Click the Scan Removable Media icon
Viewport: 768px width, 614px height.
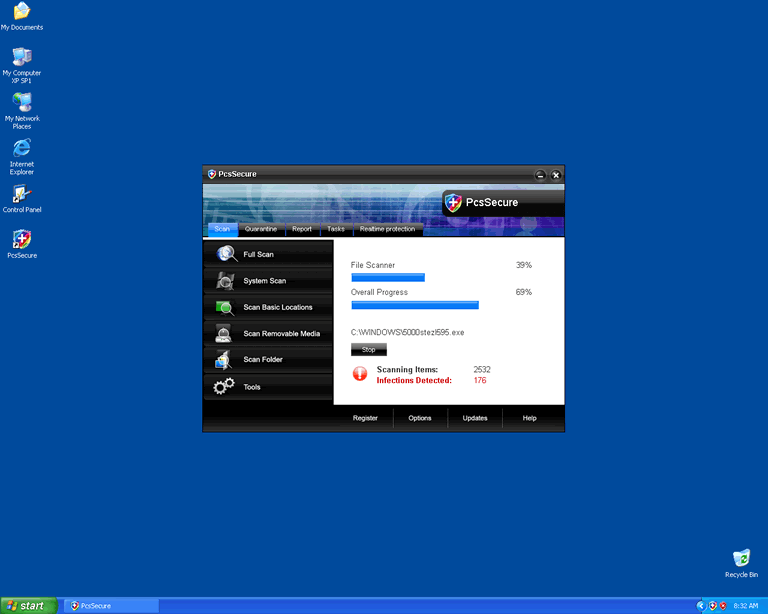[225, 334]
